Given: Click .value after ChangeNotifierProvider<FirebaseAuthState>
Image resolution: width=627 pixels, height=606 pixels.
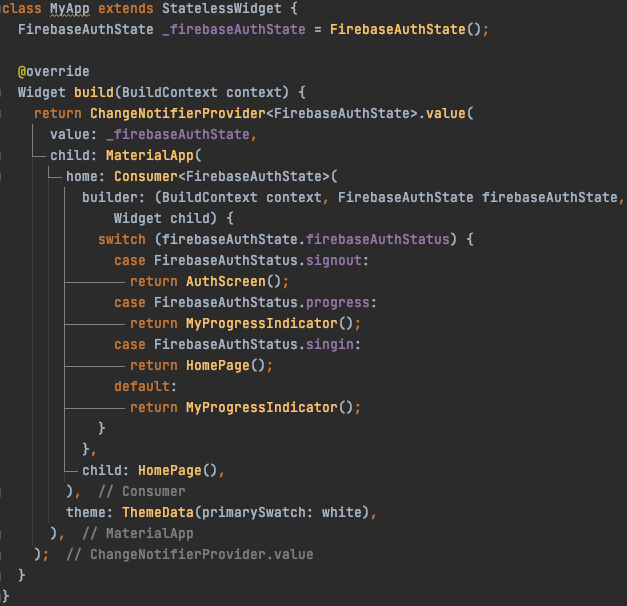Looking at the screenshot, I should [x=441, y=114].
